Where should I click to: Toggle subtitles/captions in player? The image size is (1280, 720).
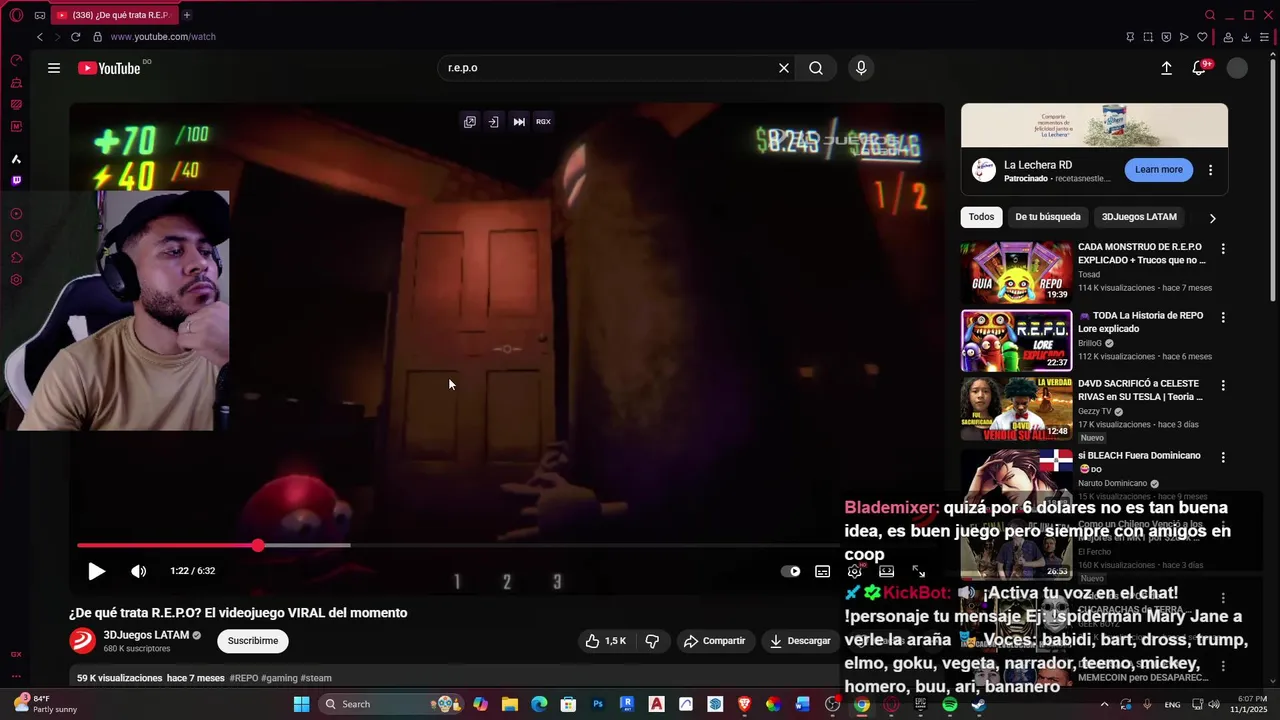point(822,571)
